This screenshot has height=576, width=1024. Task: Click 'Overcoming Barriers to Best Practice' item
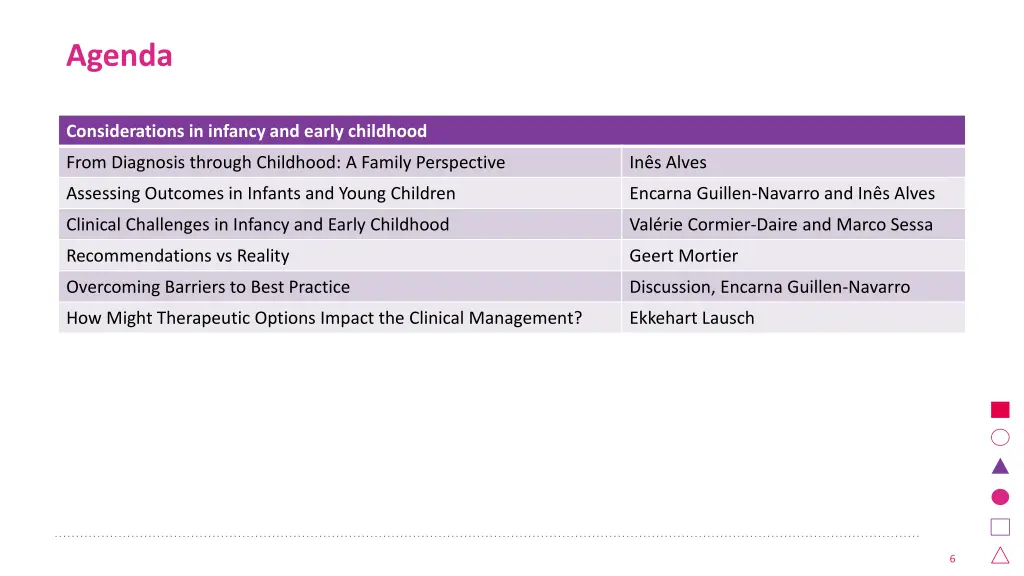click(208, 287)
